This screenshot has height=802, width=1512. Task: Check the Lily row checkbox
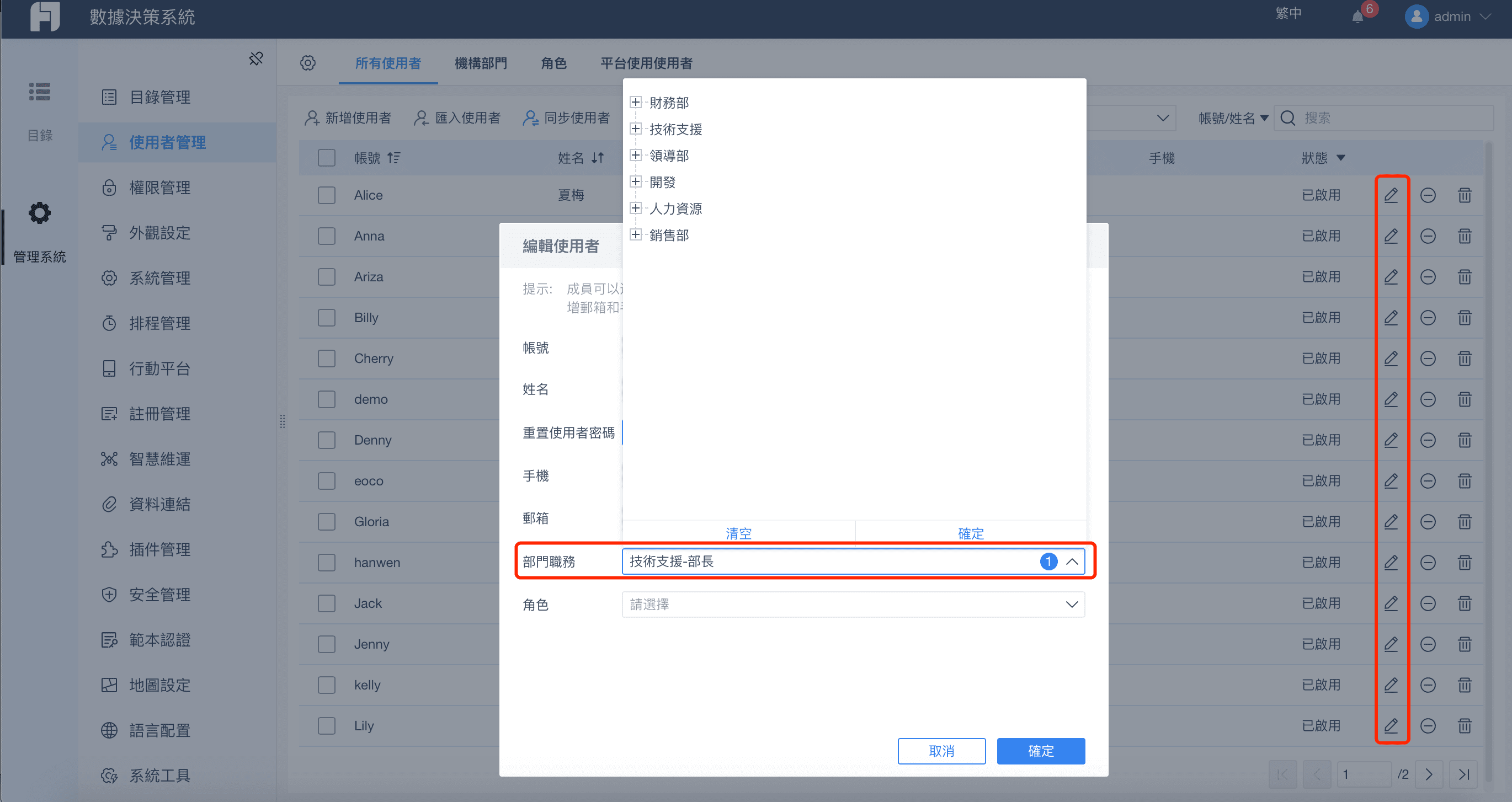click(x=326, y=726)
